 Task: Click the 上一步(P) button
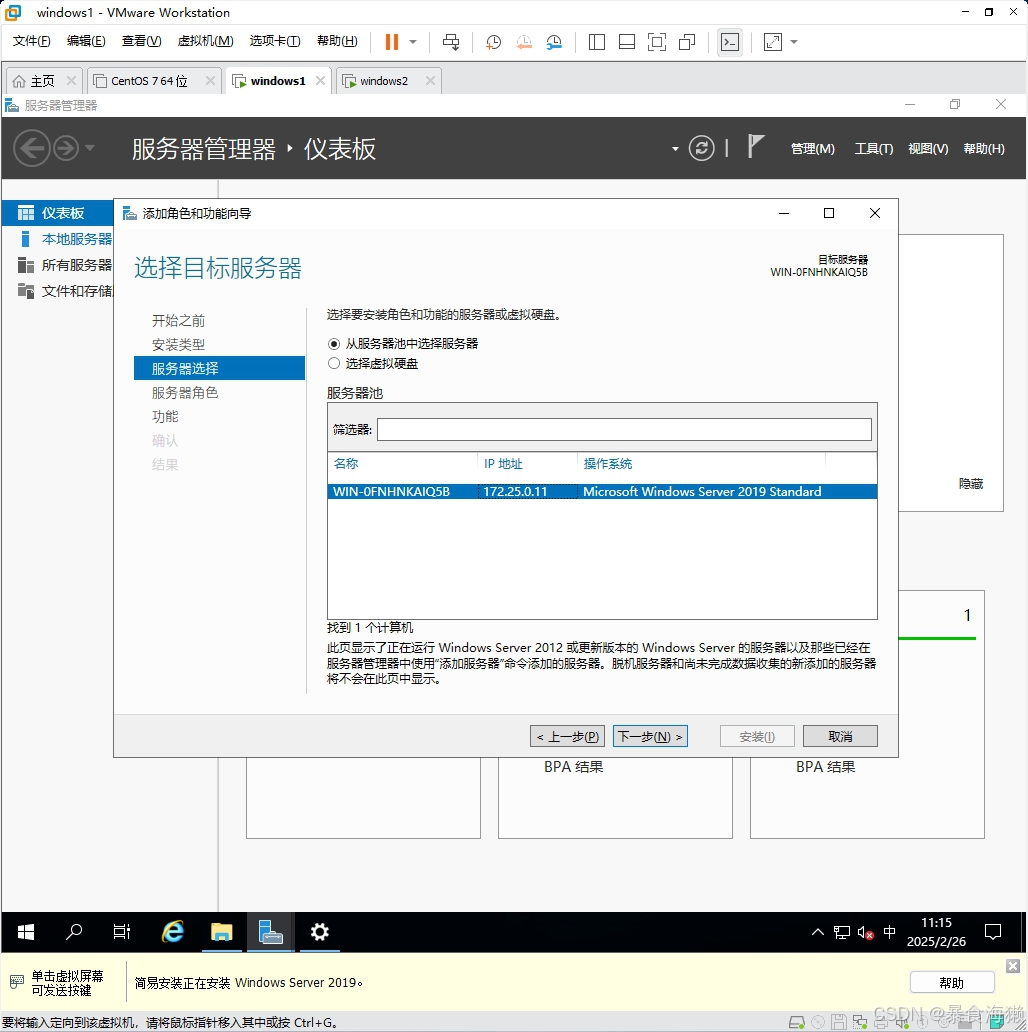pyautogui.click(x=567, y=736)
